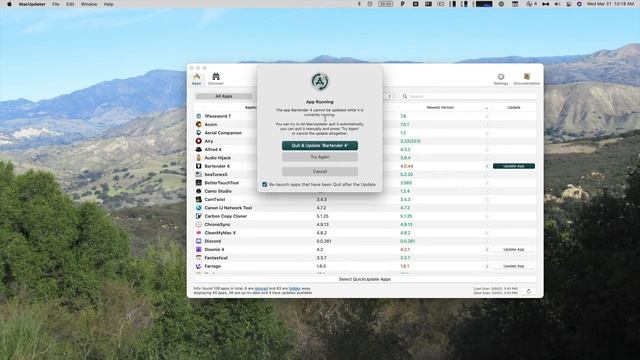The height and width of the screenshot is (360, 640).
Task: Click the CleanMyMac X app icon
Action: pyautogui.click(x=199, y=233)
